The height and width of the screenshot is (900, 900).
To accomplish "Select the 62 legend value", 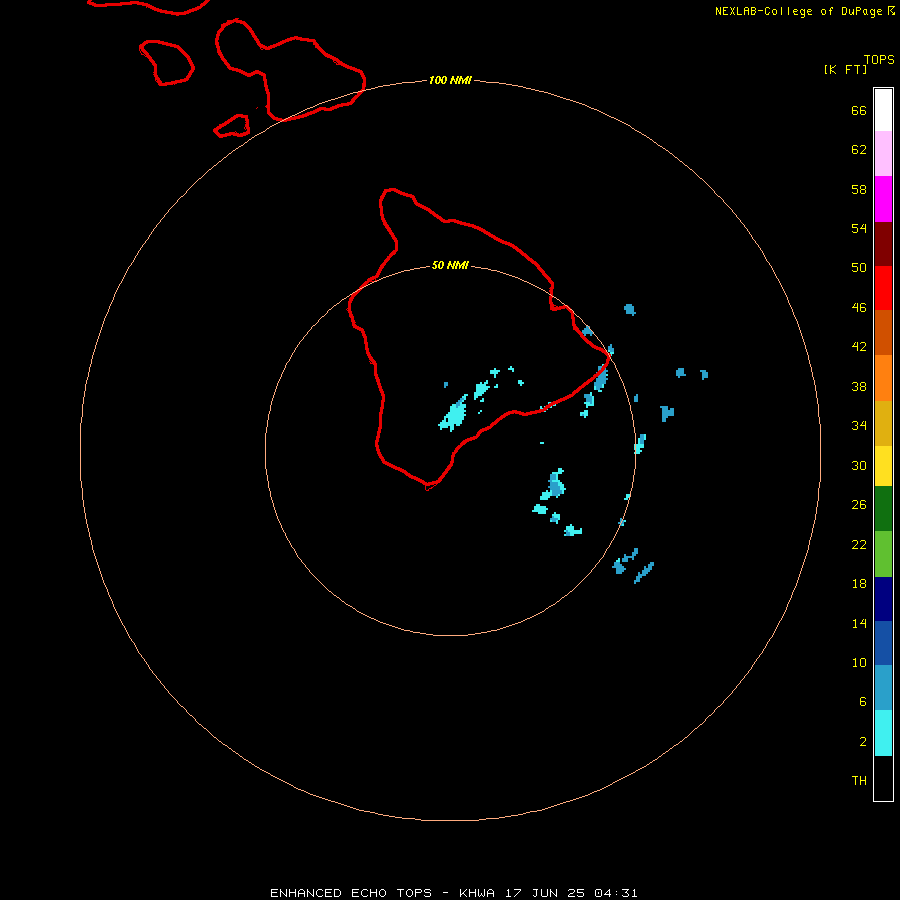I will (x=859, y=149).
